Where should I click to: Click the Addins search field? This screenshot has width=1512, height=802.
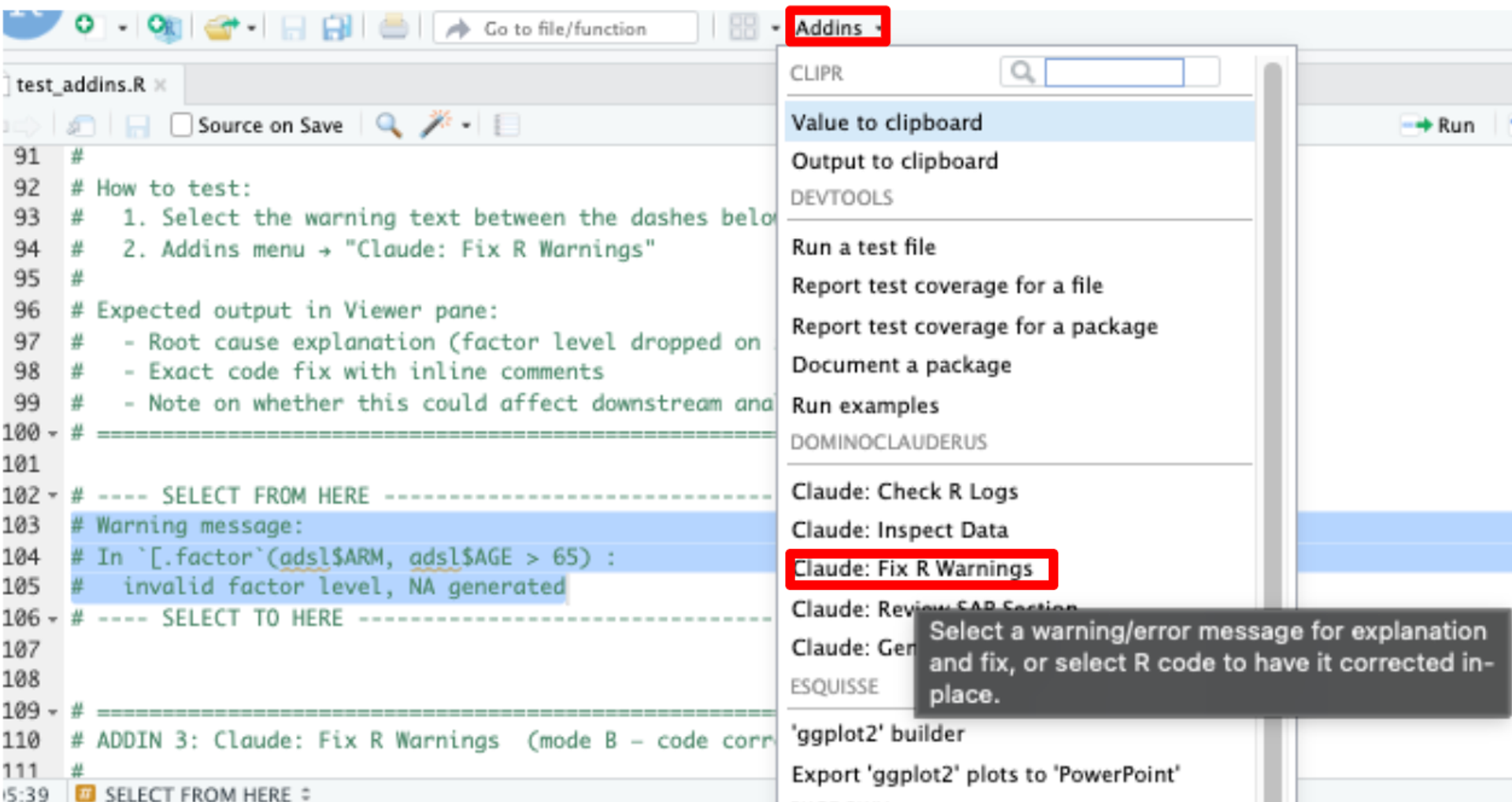point(1114,72)
